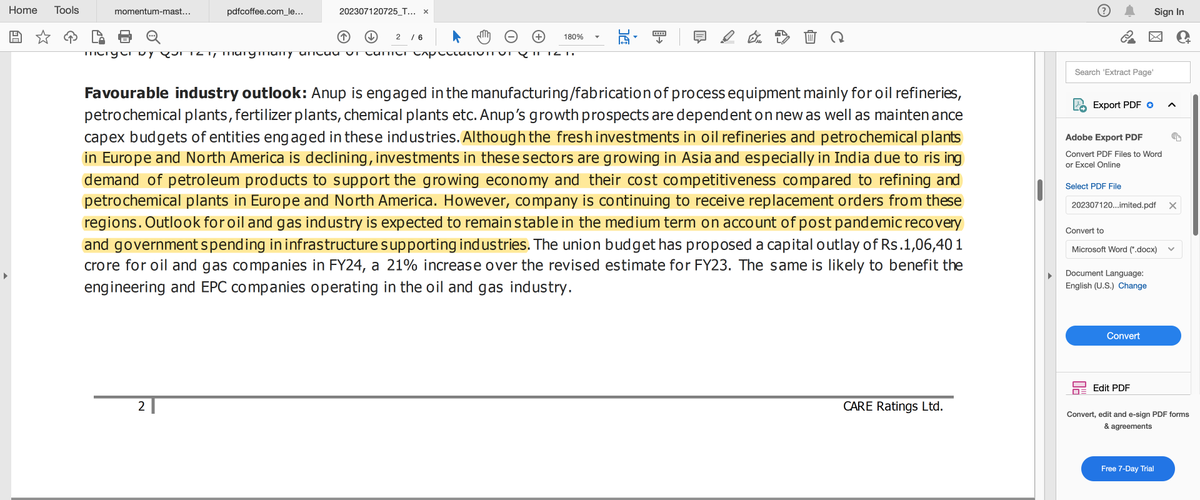Screen dimensions: 1200x500
Task: Zoom out with the minus icon
Action: click(510, 37)
